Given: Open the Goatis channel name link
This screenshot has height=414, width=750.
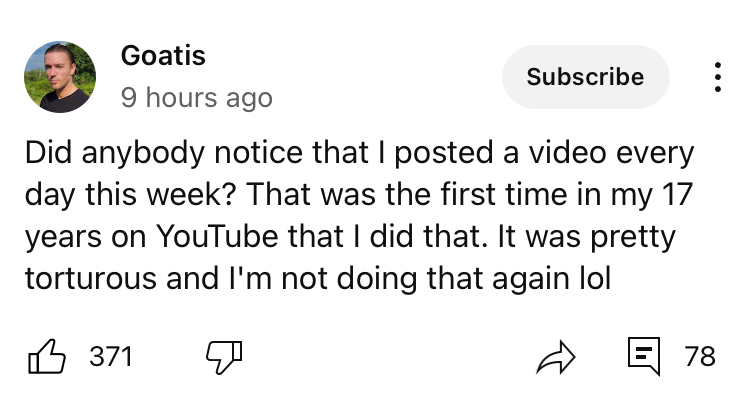Looking at the screenshot, I should pyautogui.click(x=163, y=56).
